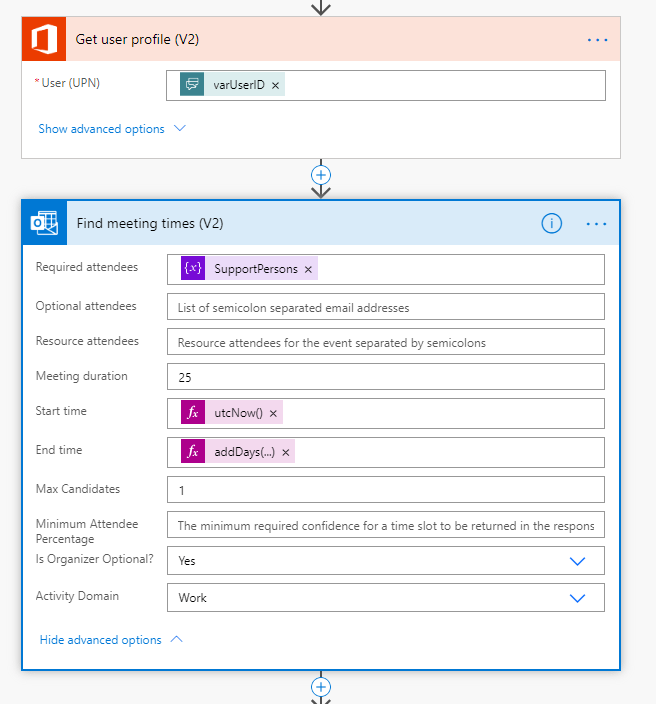Click the Max Candidates field
Image resolution: width=656 pixels, height=704 pixels.
click(x=385, y=490)
